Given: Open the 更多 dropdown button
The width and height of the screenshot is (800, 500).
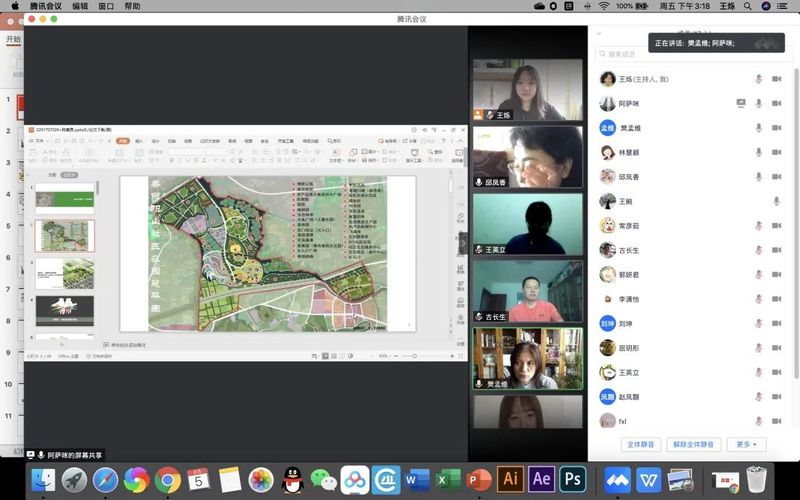Looking at the screenshot, I should point(745,444).
